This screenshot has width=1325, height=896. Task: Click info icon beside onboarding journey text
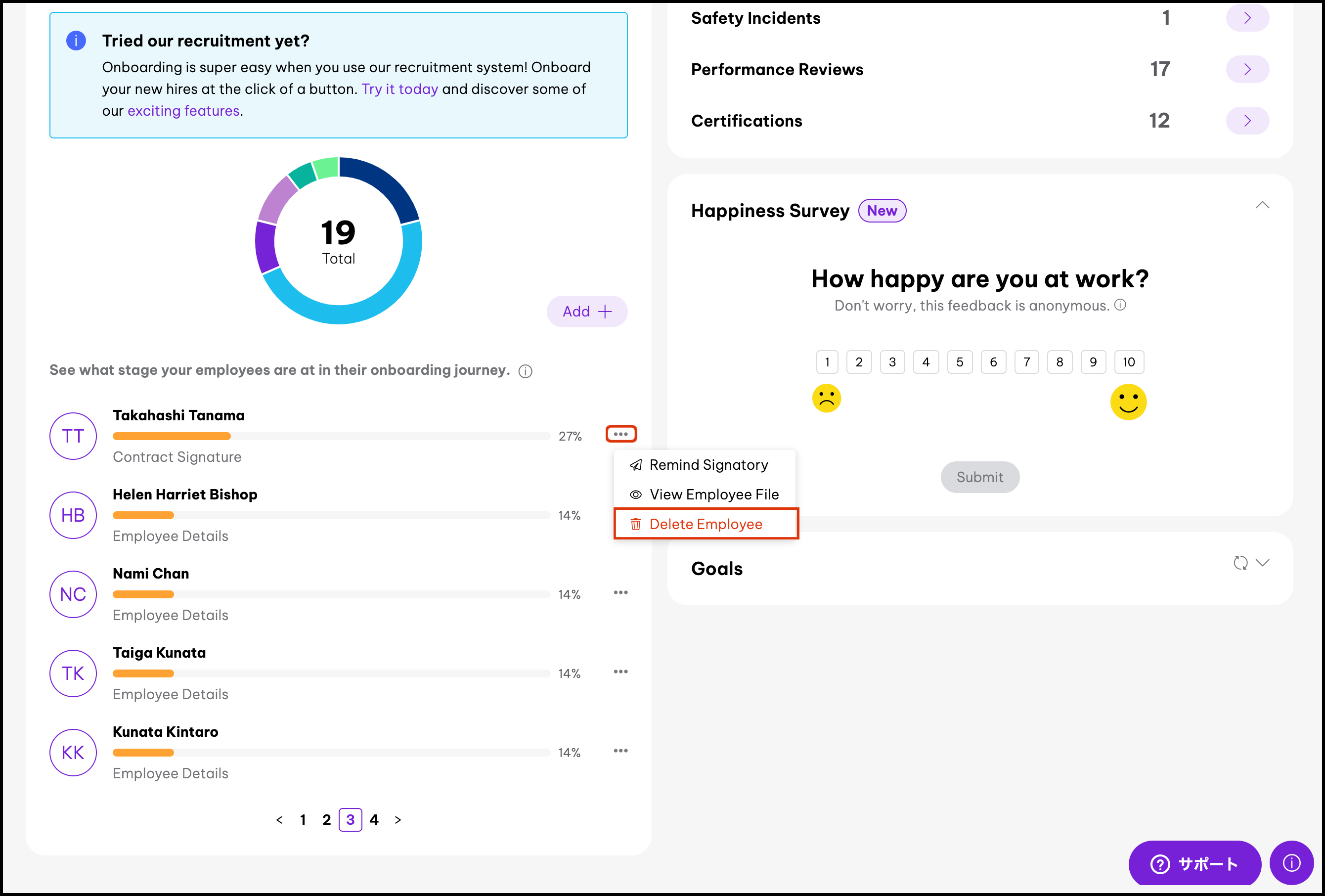click(525, 371)
